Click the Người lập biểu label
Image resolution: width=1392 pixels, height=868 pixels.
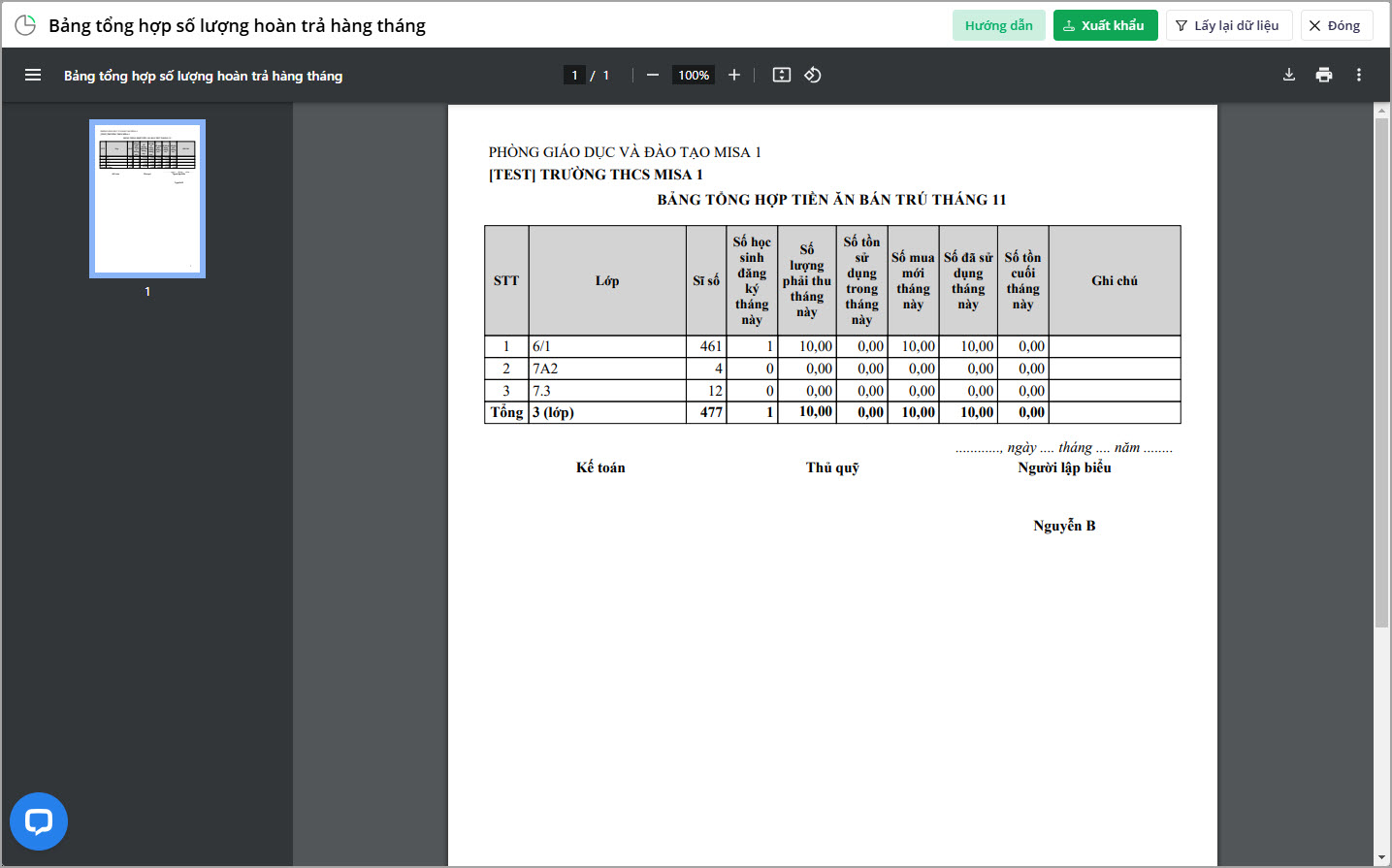pyautogui.click(x=1064, y=467)
